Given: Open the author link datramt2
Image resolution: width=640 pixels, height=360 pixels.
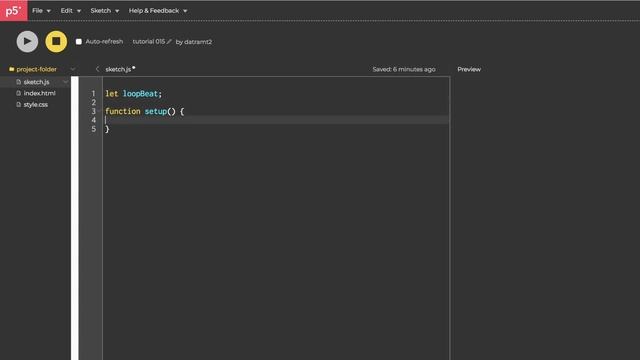Looking at the screenshot, I should point(198,42).
